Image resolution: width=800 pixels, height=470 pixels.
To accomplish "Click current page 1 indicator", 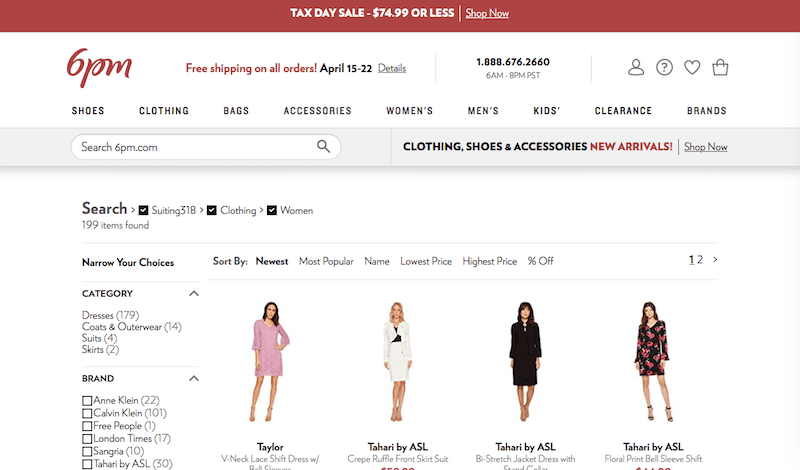I will (691, 260).
